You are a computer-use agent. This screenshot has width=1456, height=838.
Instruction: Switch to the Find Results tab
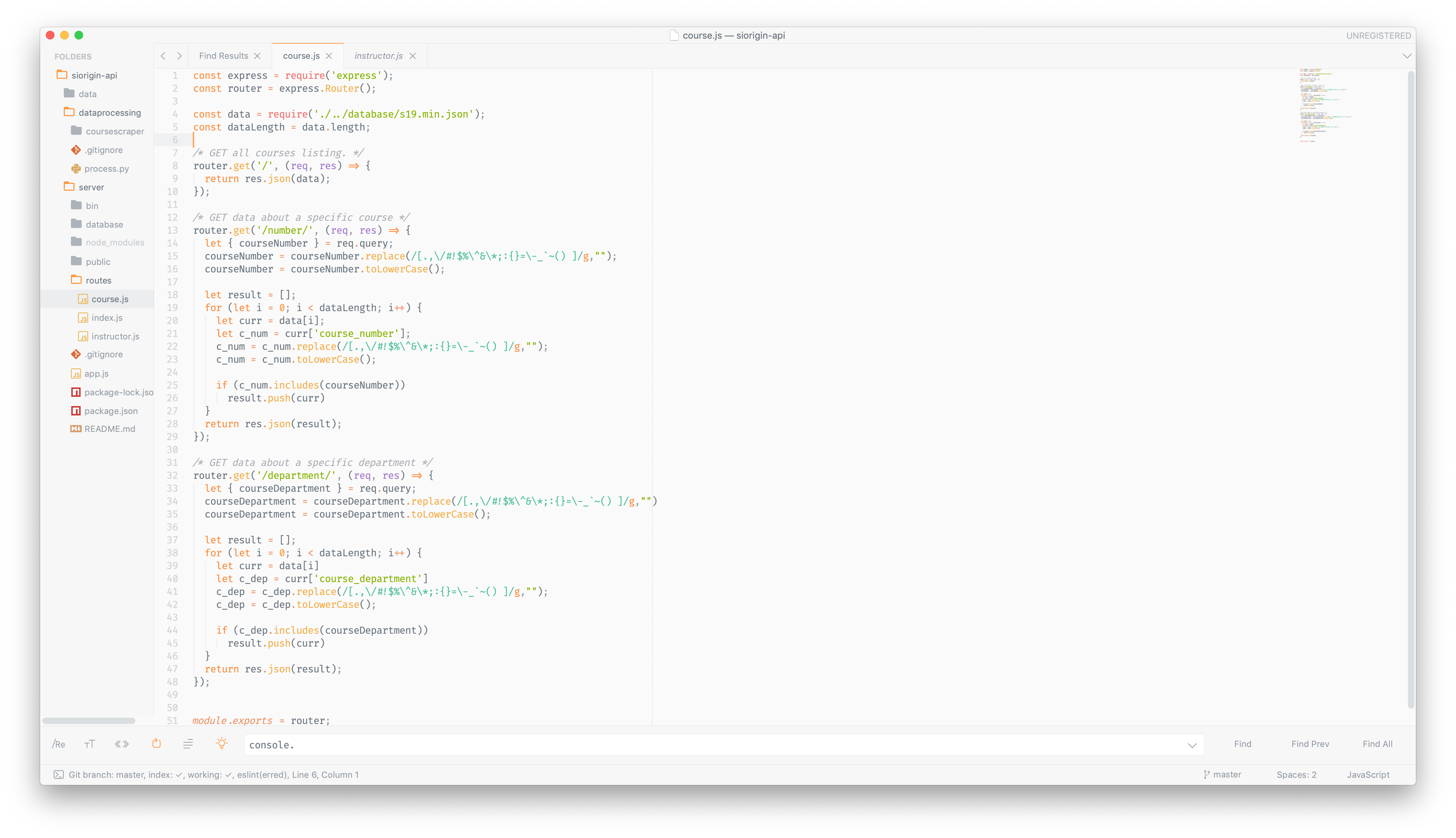click(223, 56)
